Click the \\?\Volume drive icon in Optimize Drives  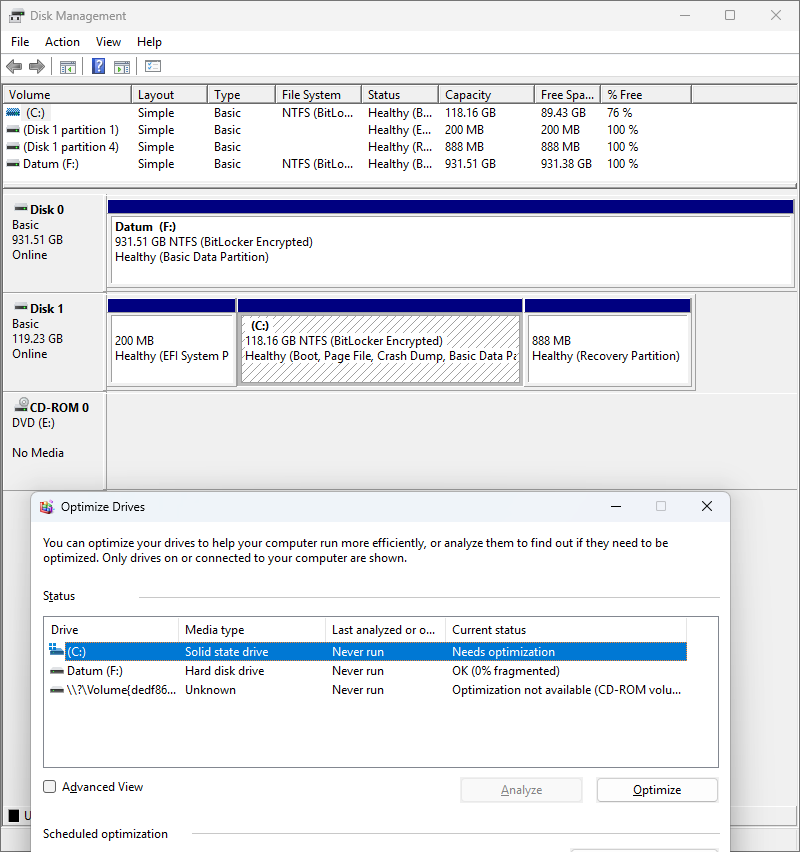[x=57, y=691]
